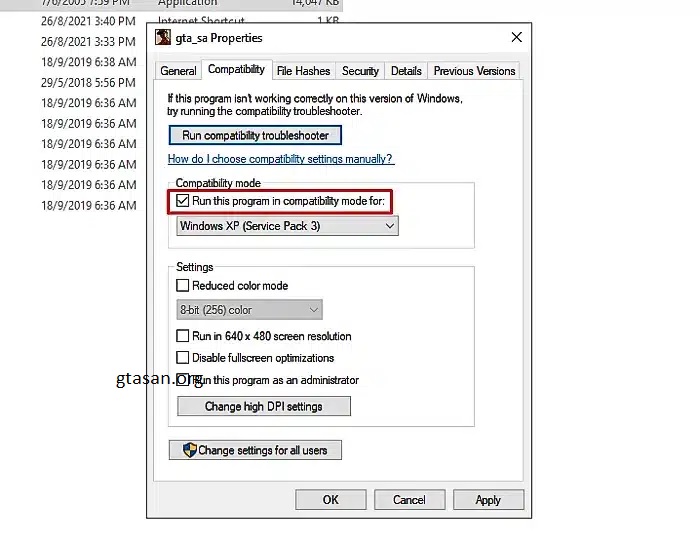Confirm with the OK button
Screen dimensions: 700x544
click(331, 500)
